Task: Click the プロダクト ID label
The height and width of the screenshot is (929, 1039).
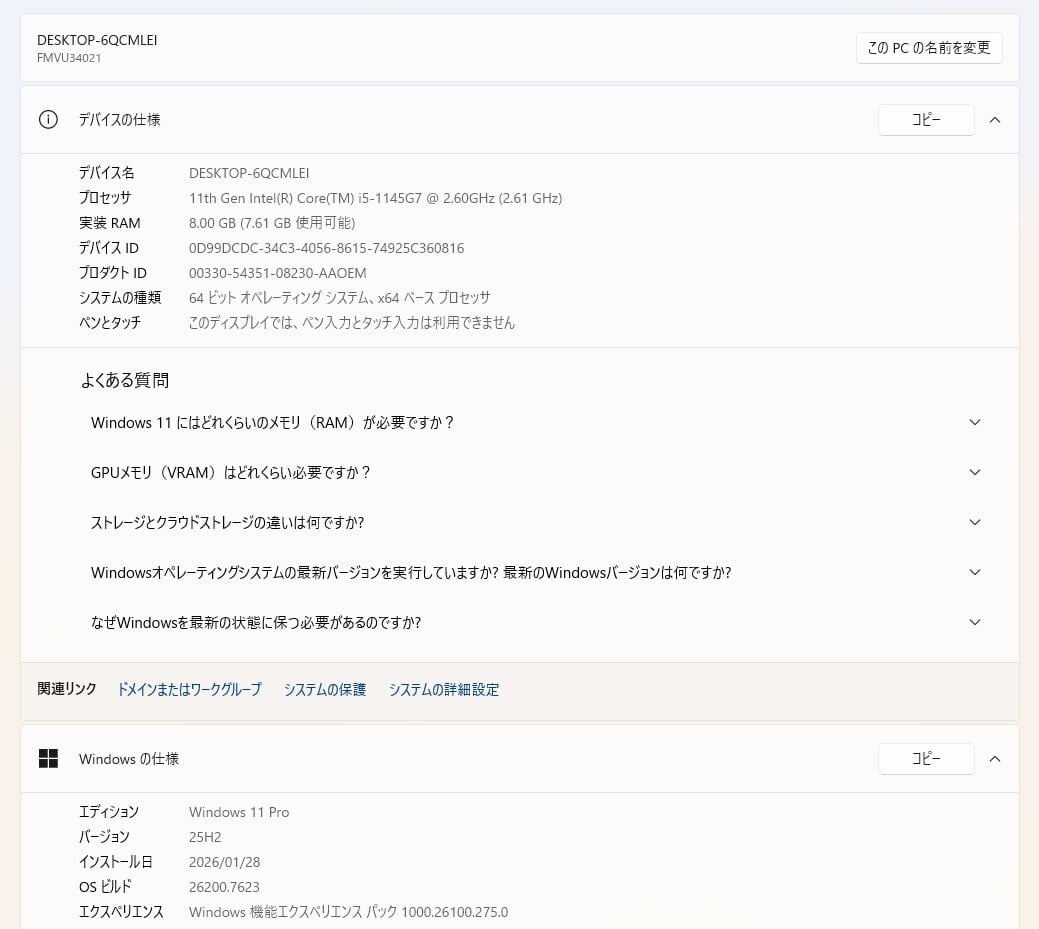Action: (x=113, y=273)
